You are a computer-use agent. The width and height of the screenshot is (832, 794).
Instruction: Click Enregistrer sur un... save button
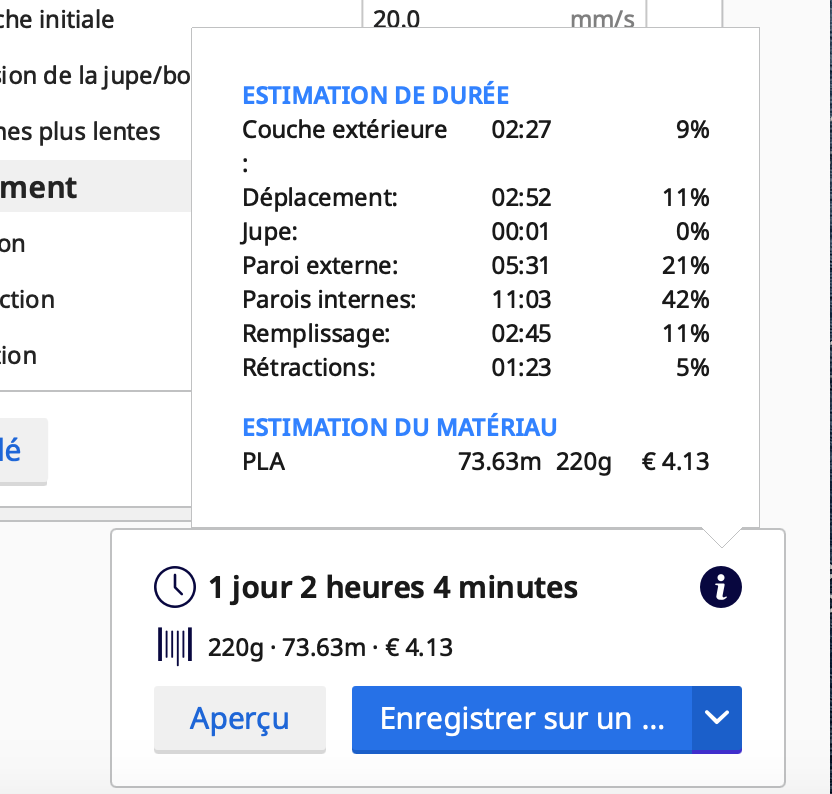(522, 719)
